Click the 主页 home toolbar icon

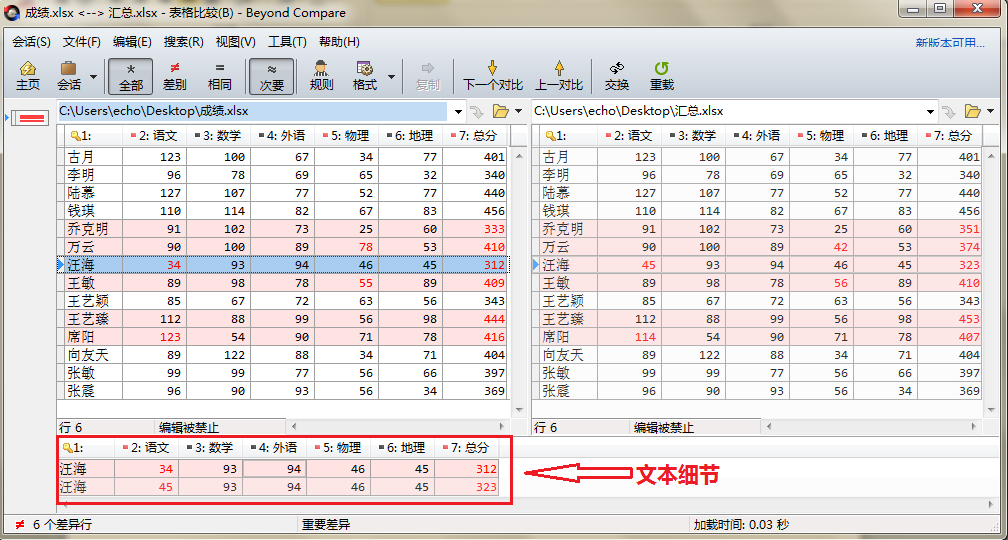pos(28,76)
